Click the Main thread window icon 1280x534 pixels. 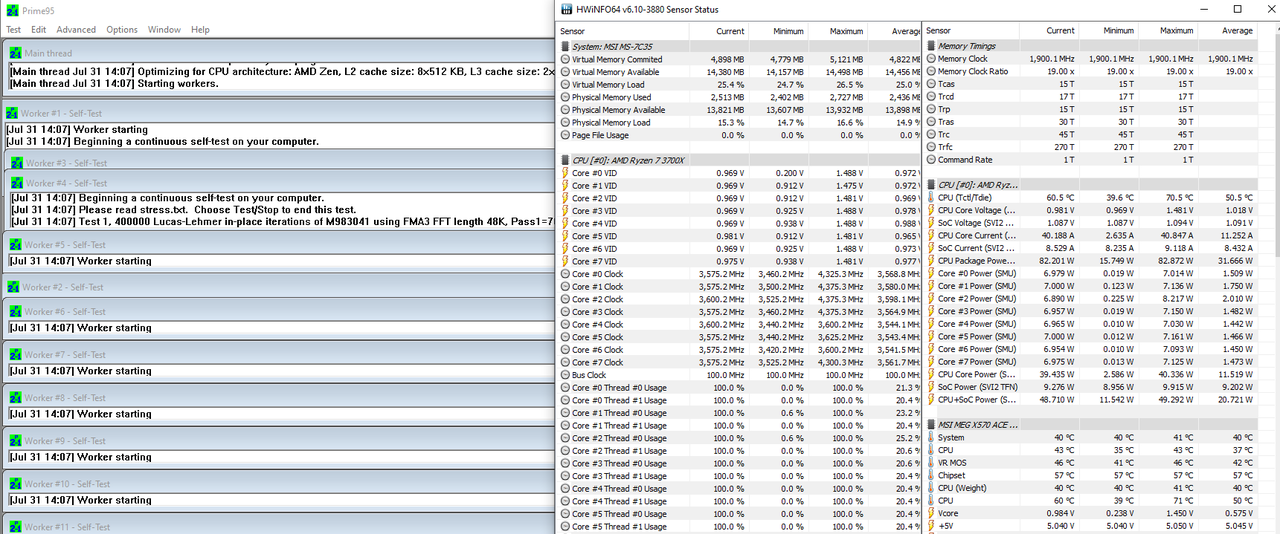pos(15,53)
